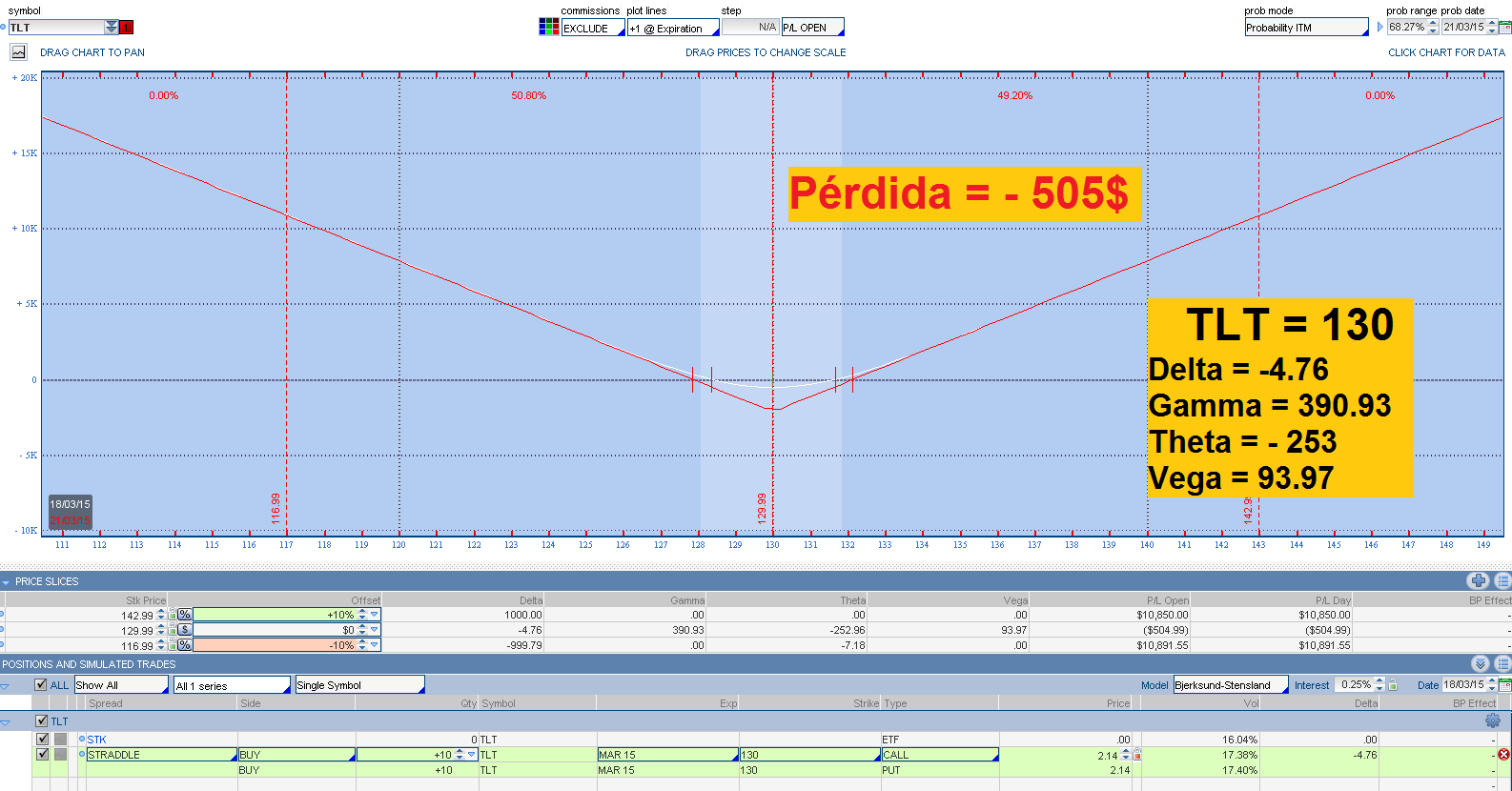Image resolution: width=1512 pixels, height=791 pixels.
Task: Uncheck the STRADDLE row checkbox
Action: click(42, 754)
